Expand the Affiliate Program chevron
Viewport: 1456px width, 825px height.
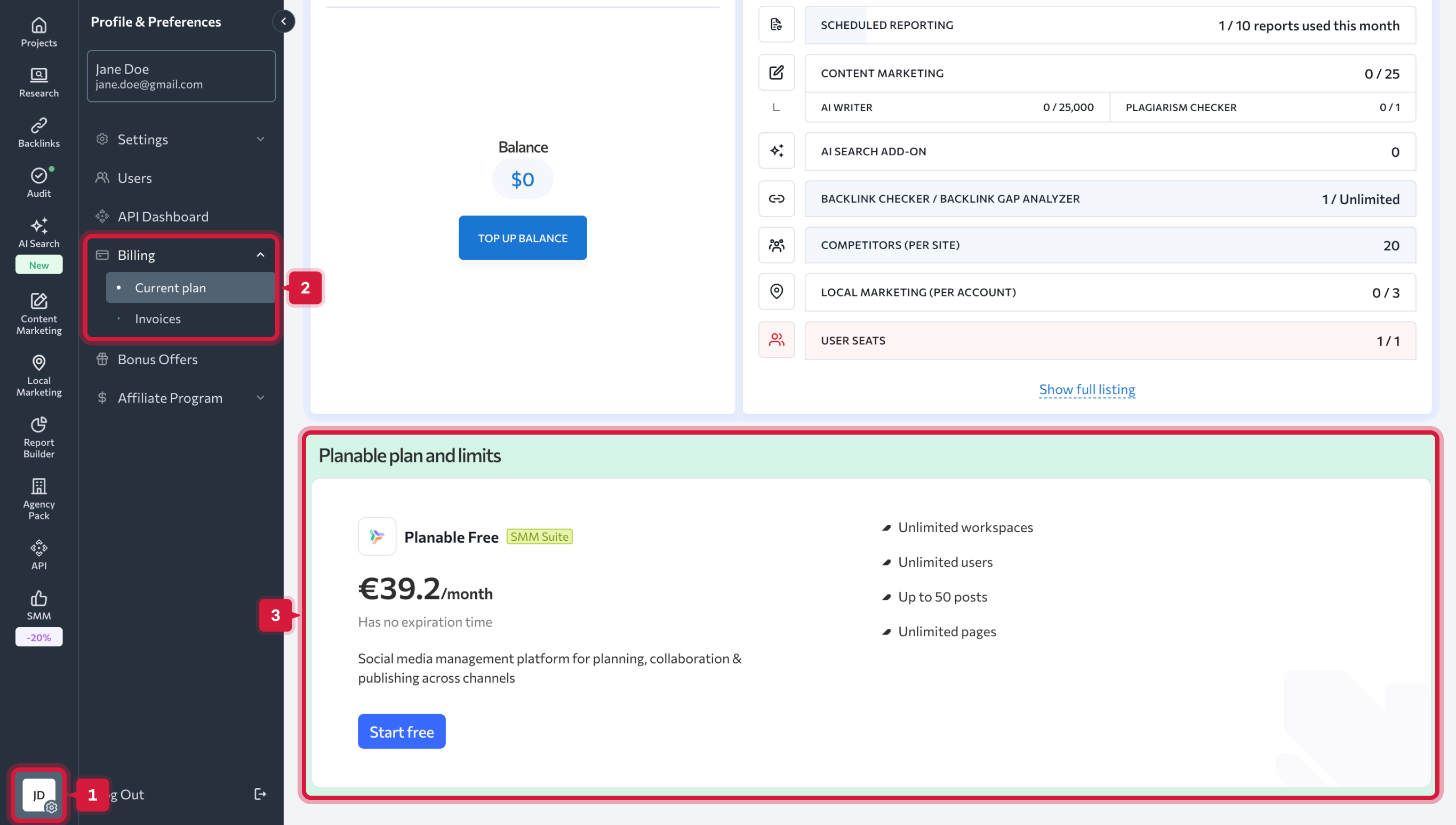[260, 398]
